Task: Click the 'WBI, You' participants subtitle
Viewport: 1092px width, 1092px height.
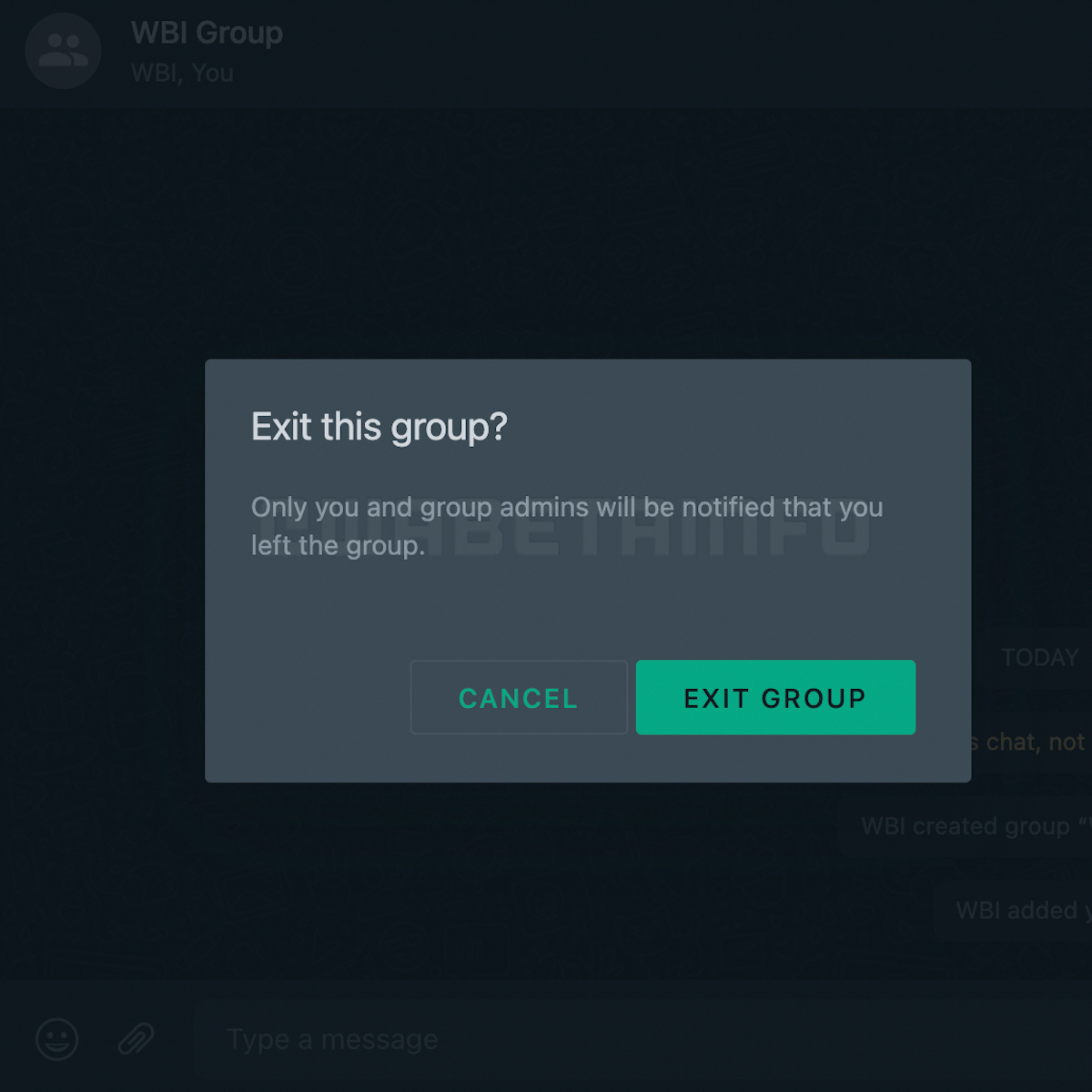Action: (x=182, y=73)
